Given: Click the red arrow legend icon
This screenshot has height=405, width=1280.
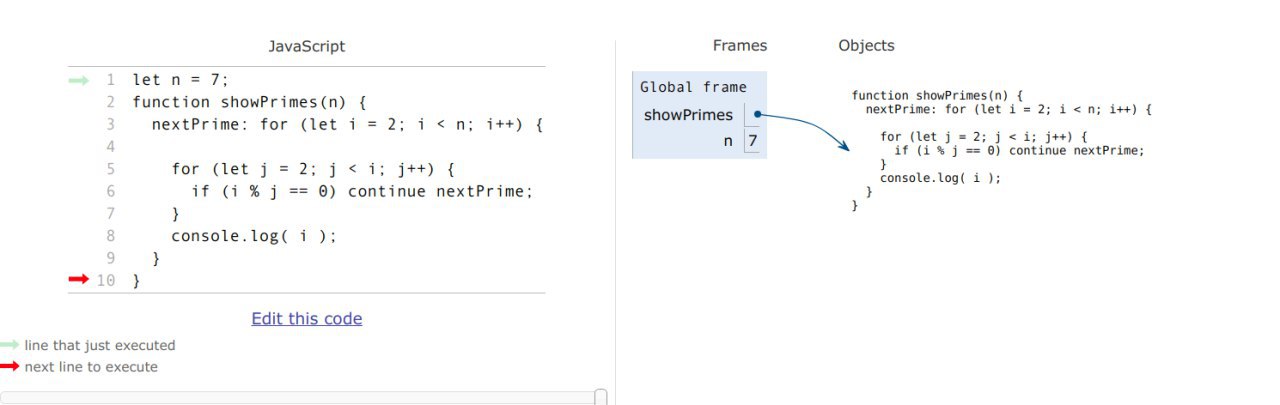Looking at the screenshot, I should pyautogui.click(x=9, y=366).
